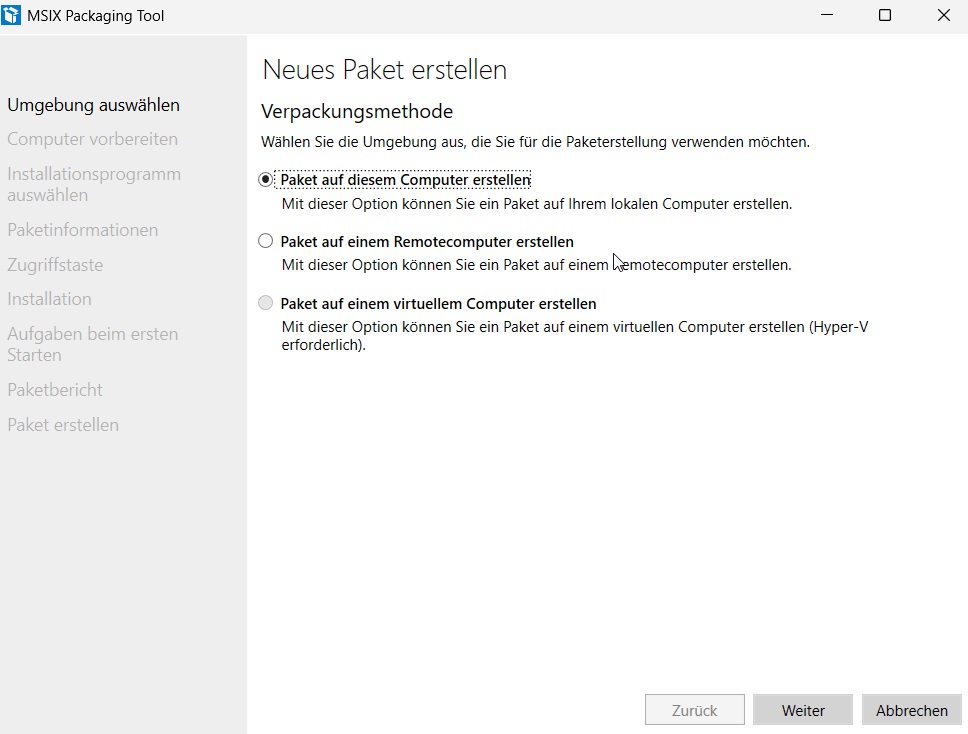Go to 'Umgebung auswählen' step in sidebar

click(x=93, y=105)
